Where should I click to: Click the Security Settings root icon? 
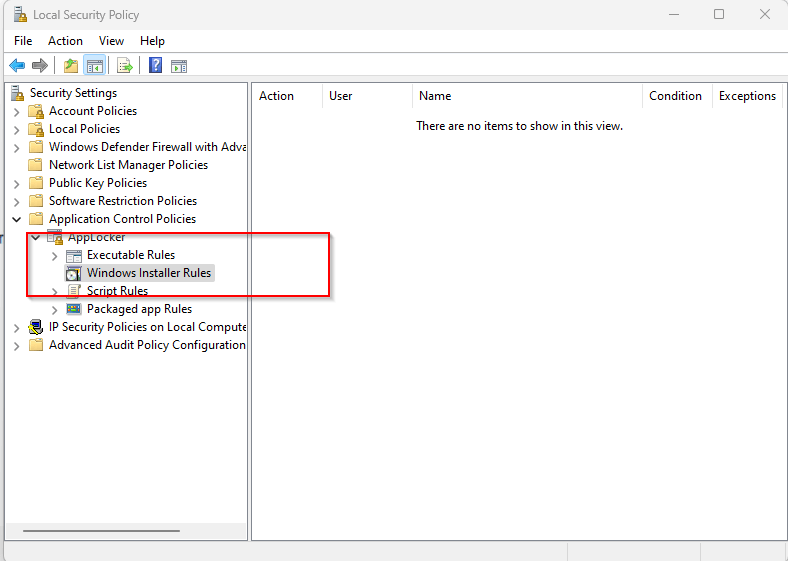click(x=18, y=93)
